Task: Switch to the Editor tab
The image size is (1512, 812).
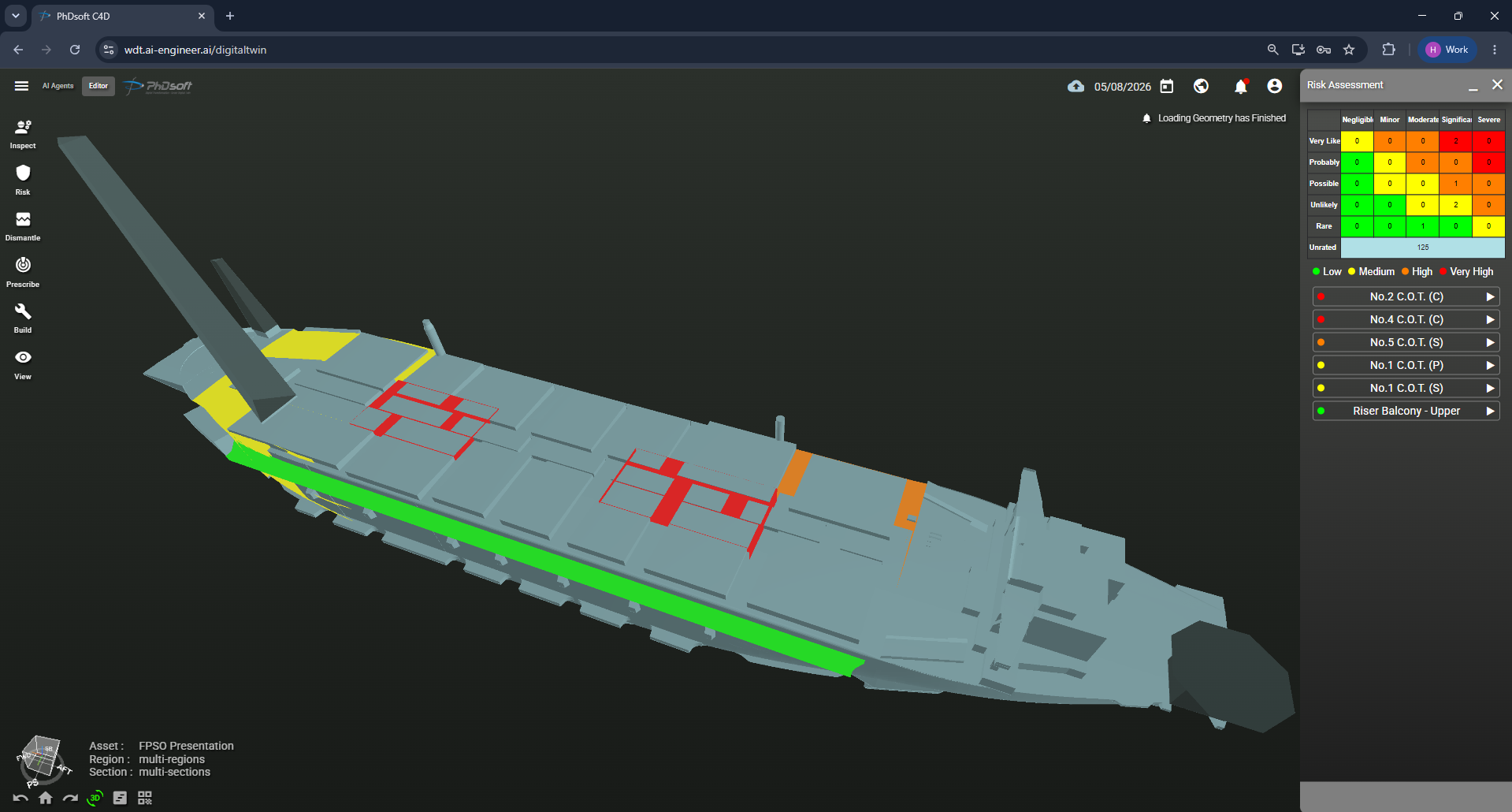Action: pyautogui.click(x=98, y=86)
